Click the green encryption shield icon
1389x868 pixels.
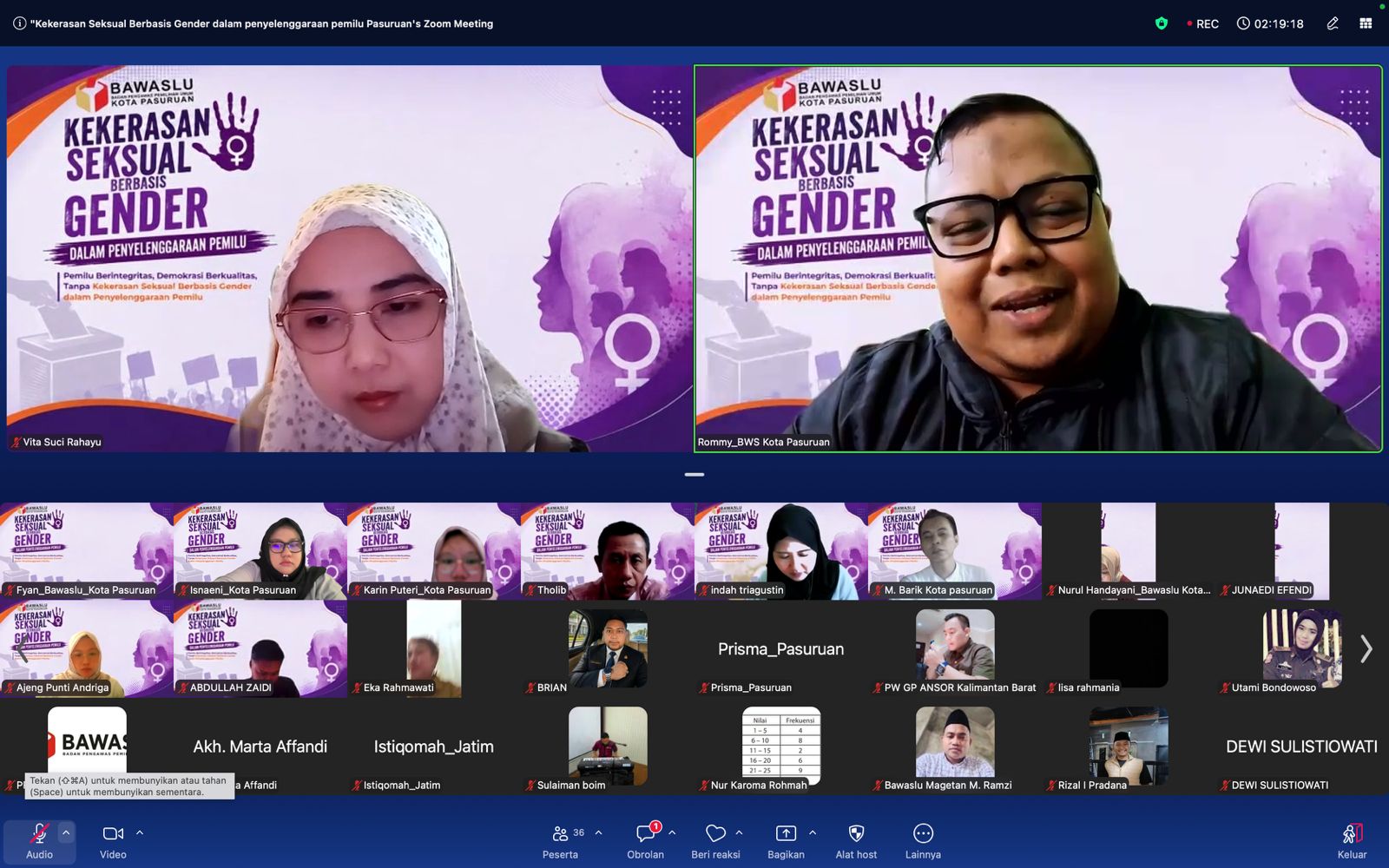(1162, 23)
